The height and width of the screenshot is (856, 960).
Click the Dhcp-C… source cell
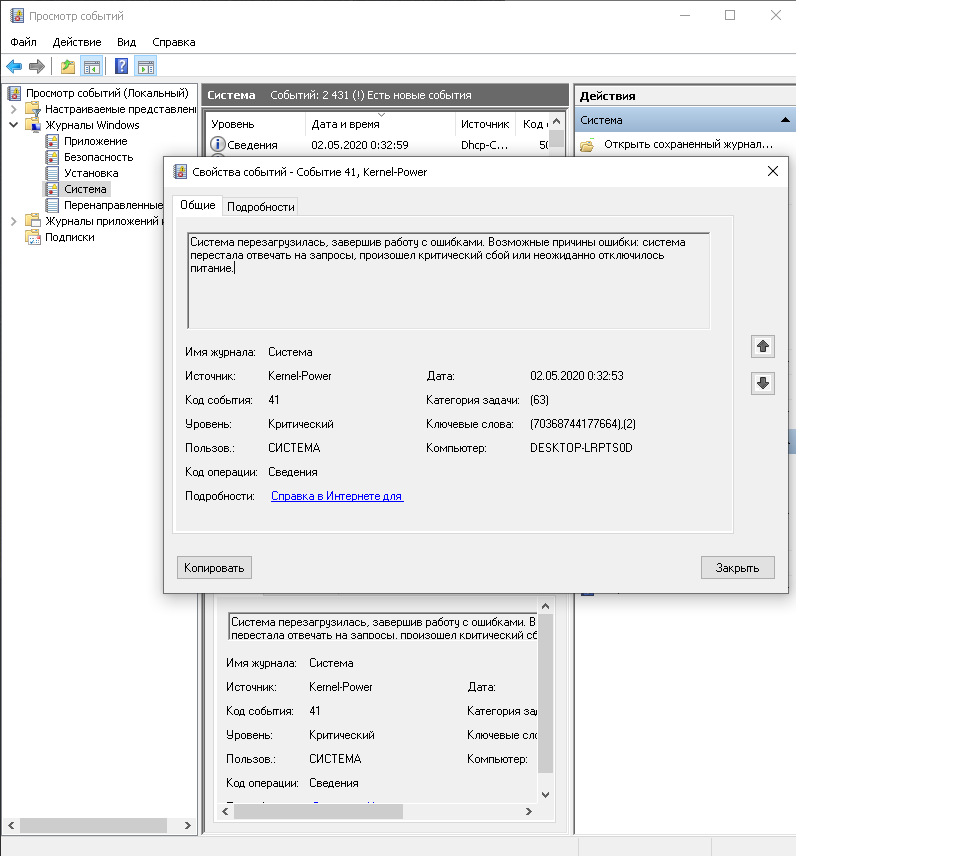click(484, 145)
